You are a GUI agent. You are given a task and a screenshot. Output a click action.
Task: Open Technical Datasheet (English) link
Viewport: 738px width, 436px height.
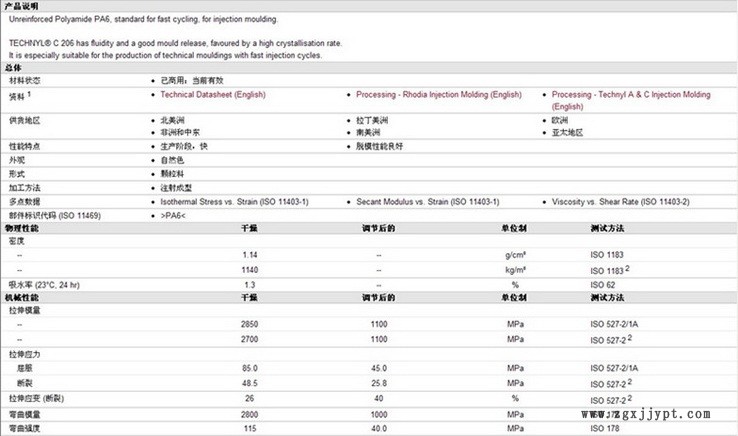[x=213, y=95]
